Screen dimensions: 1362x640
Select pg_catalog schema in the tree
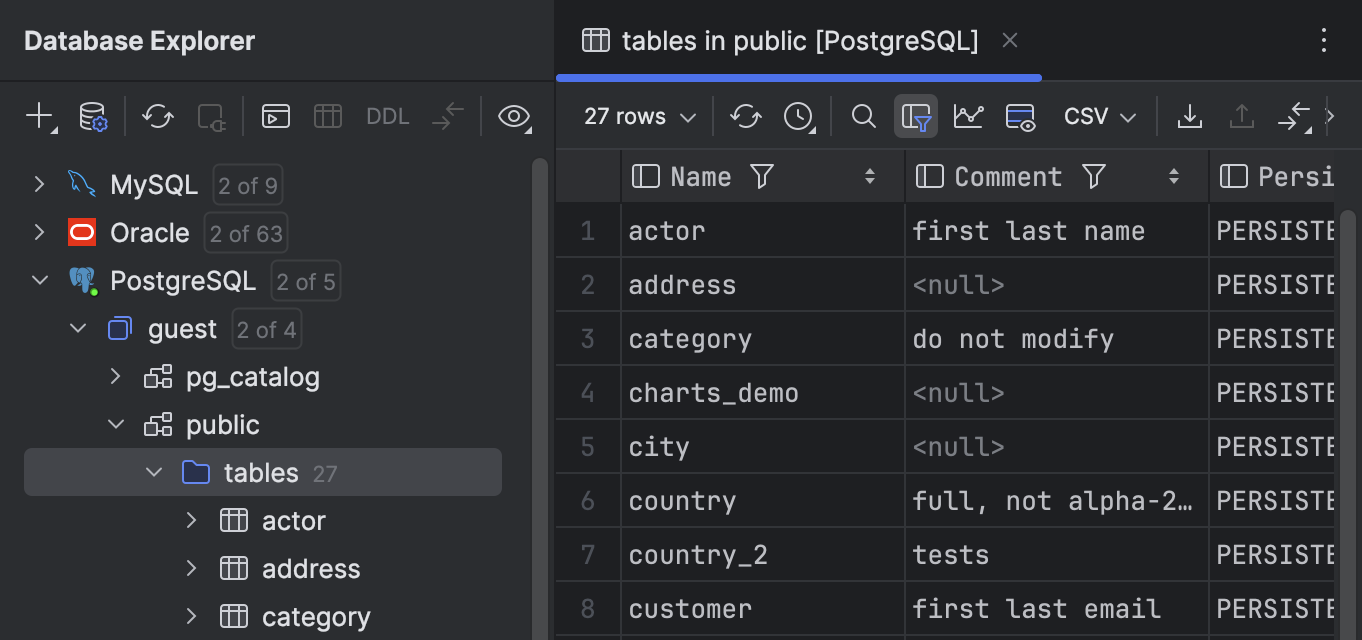253,377
